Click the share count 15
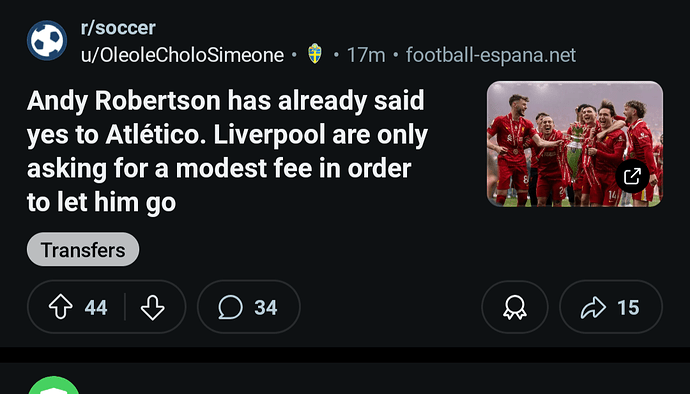Screen dimensions: 690x394 [x=628, y=307]
